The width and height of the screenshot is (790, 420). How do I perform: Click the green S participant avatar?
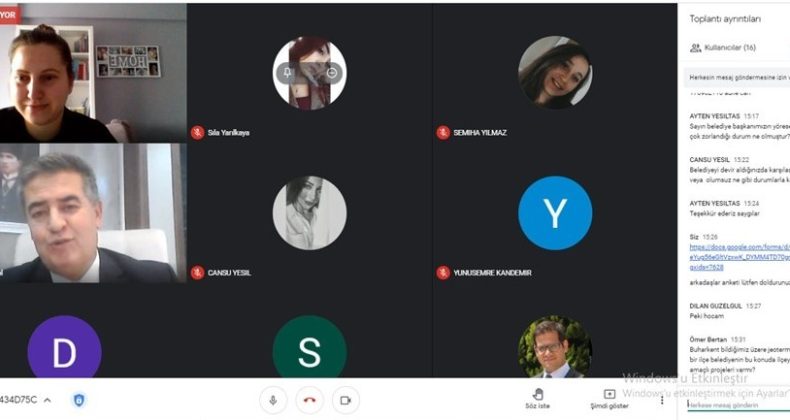[x=309, y=348]
